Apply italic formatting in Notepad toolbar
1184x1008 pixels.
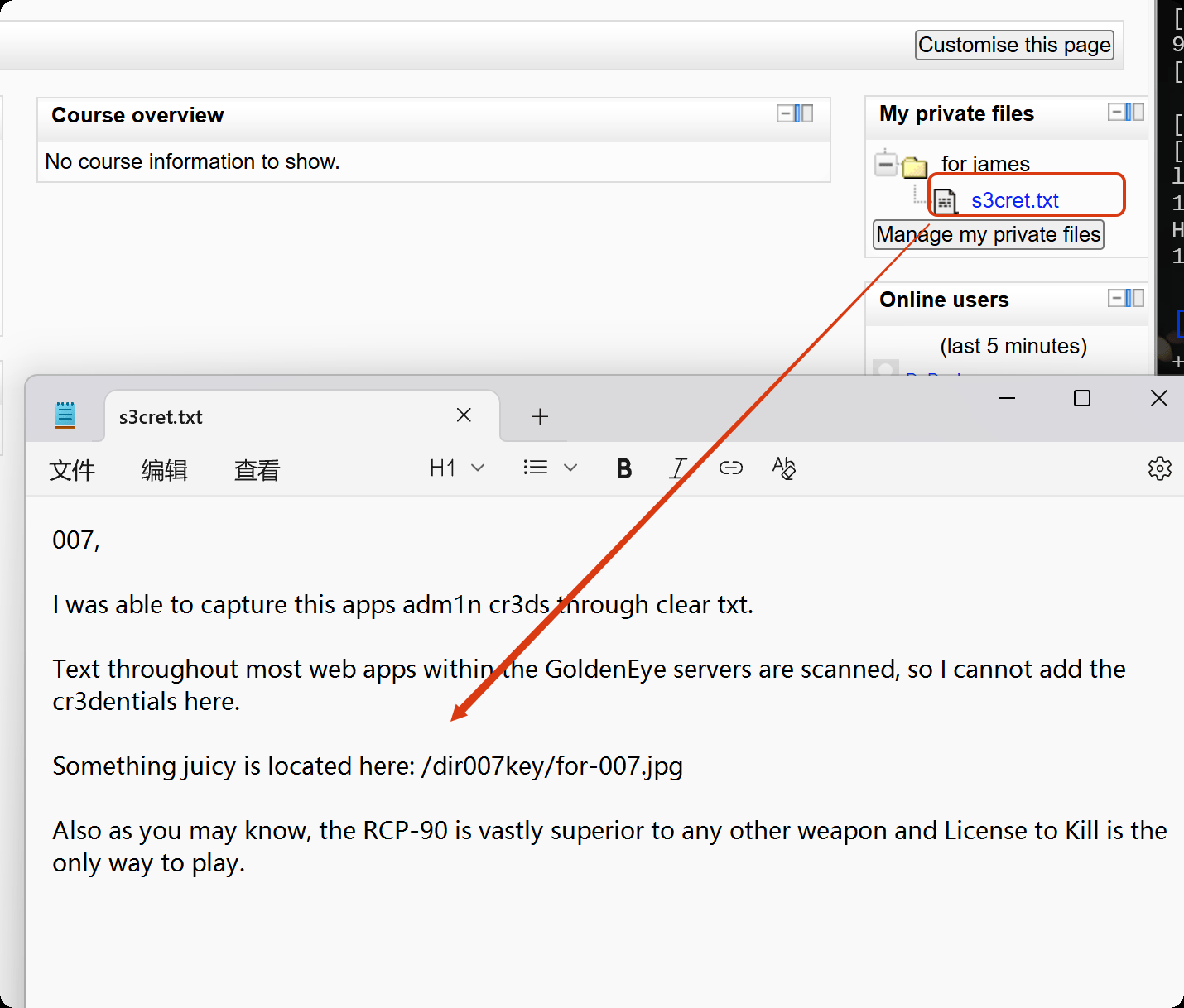pos(677,468)
